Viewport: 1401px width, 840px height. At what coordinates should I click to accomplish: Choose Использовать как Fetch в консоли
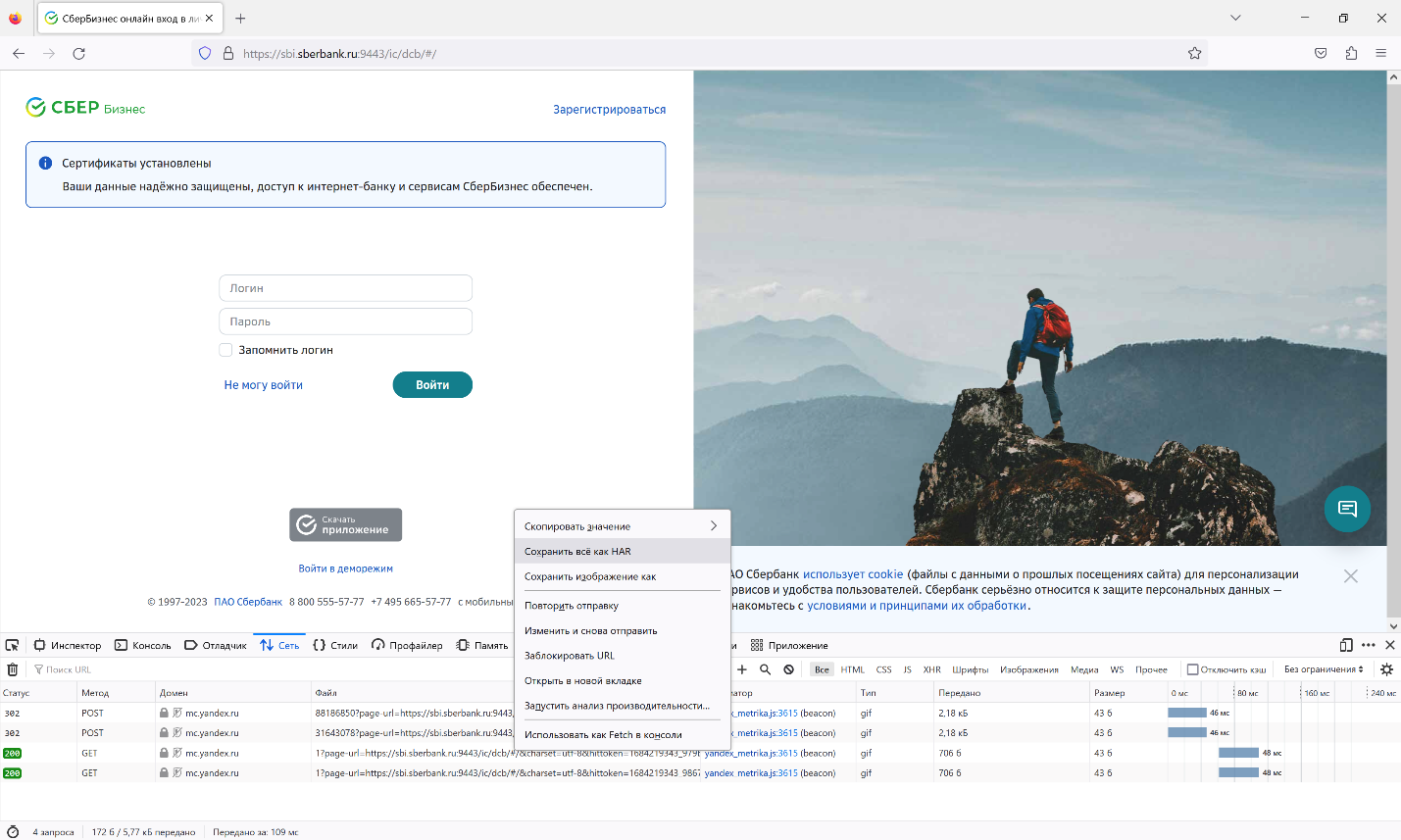click(622, 734)
